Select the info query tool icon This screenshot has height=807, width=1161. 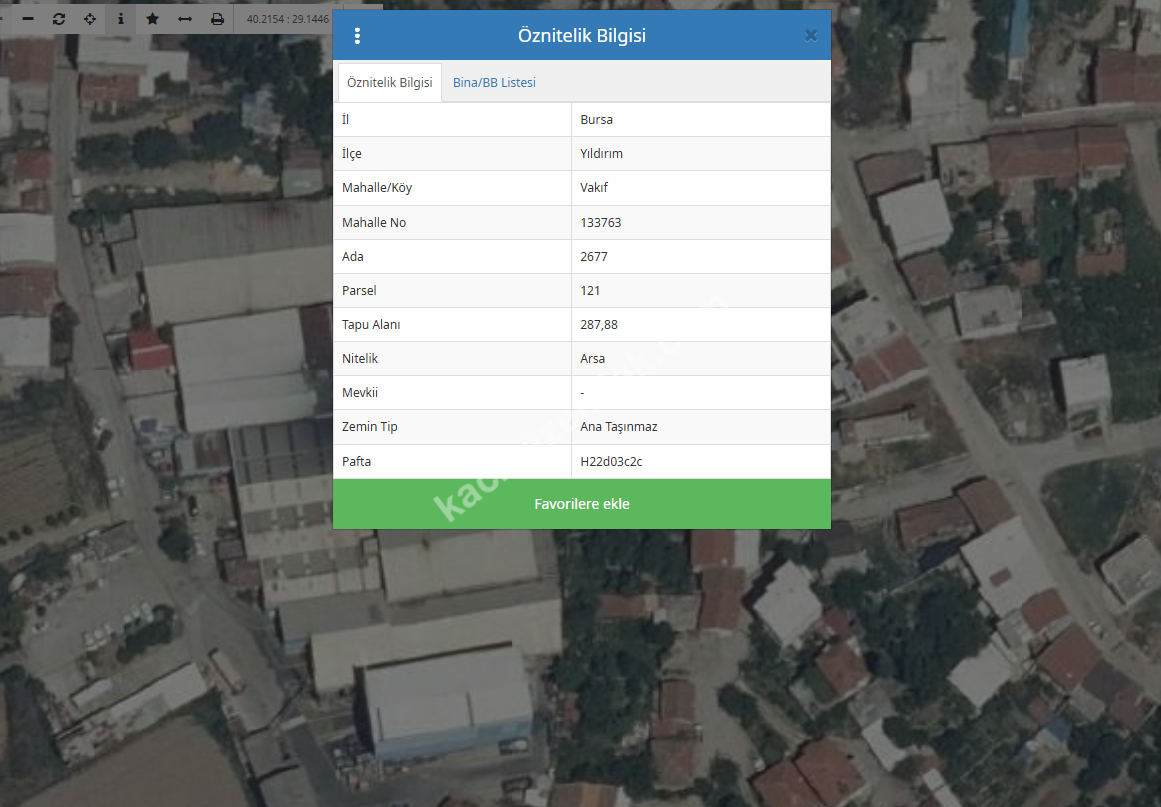tap(121, 19)
